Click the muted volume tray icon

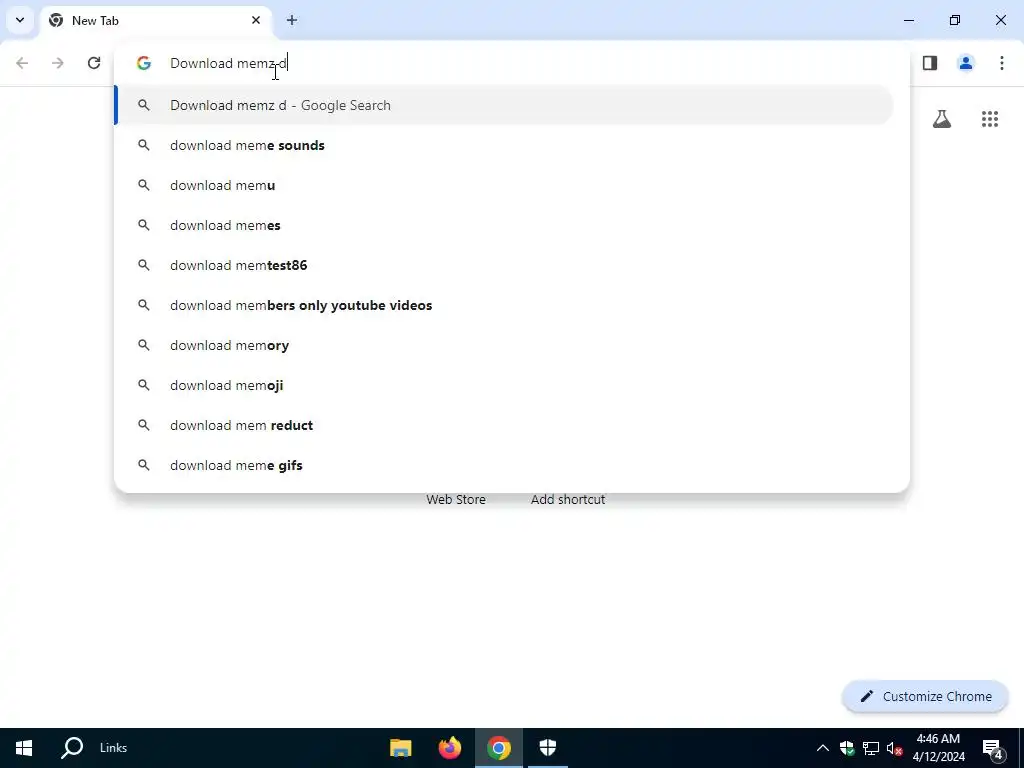tap(895, 748)
